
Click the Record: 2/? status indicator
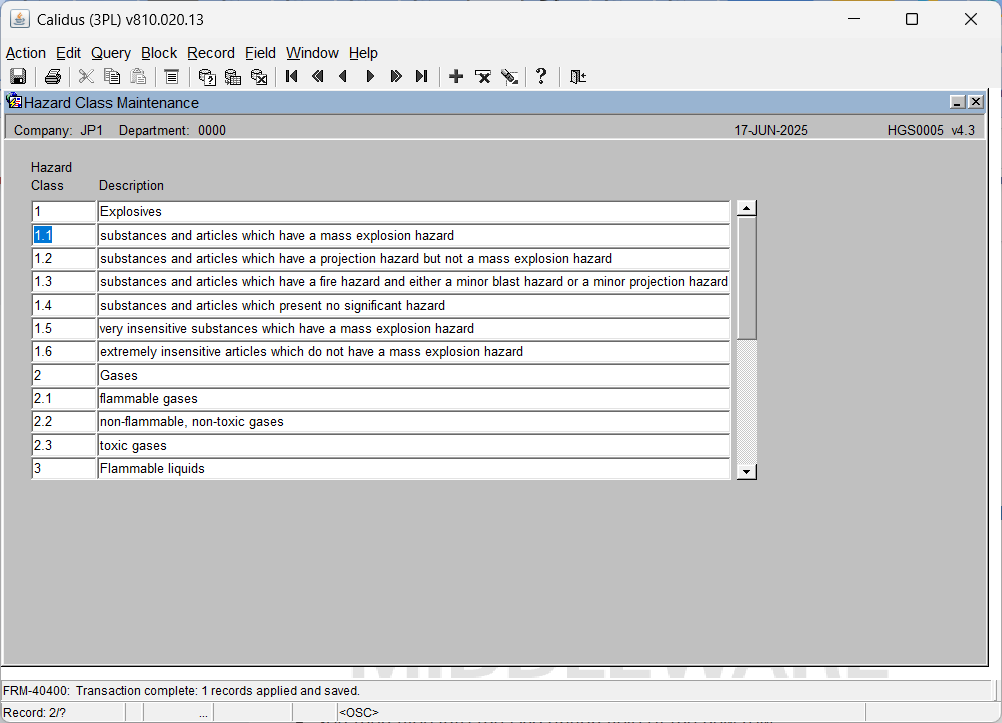pyautogui.click(x=35, y=712)
